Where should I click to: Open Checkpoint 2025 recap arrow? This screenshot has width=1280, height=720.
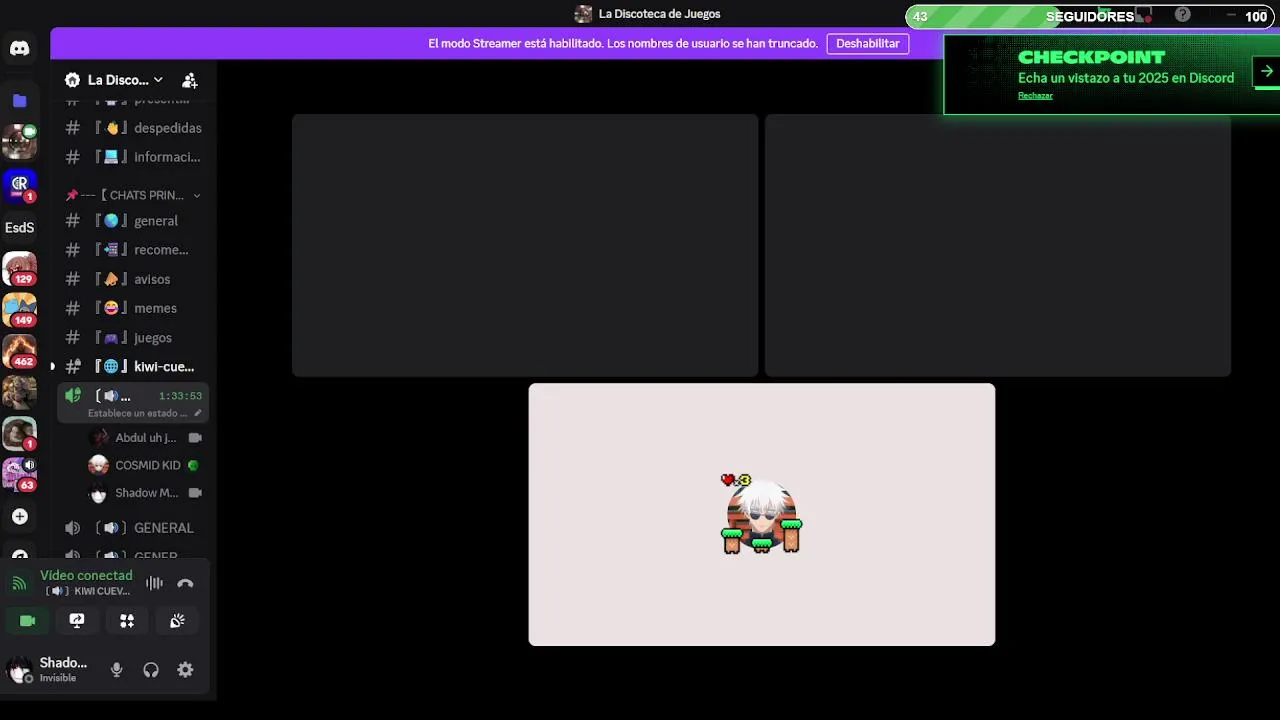tap(1266, 72)
